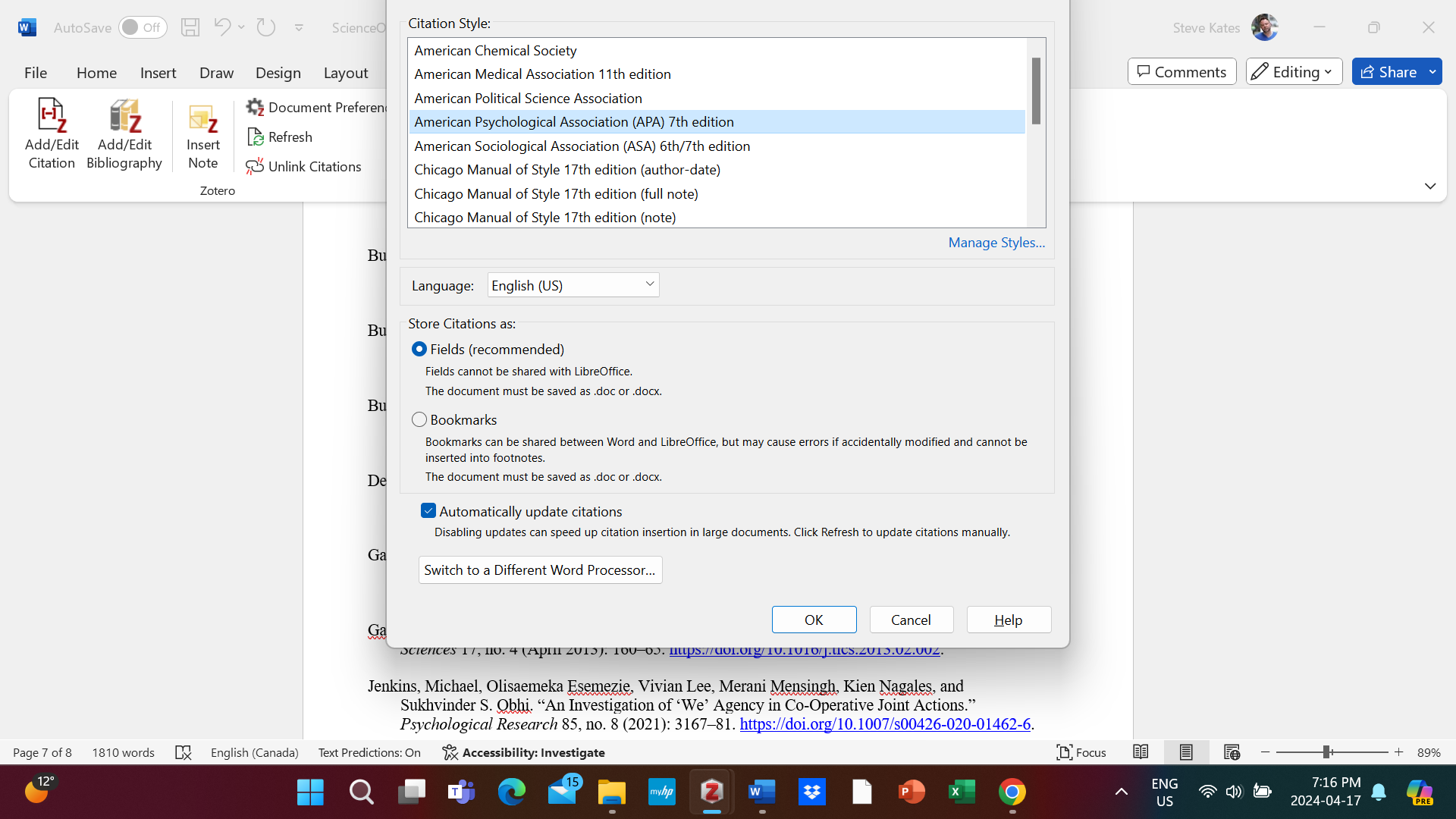Toggle the AutoSave switch
Image resolution: width=1456 pixels, height=819 pixels.
click(x=142, y=27)
